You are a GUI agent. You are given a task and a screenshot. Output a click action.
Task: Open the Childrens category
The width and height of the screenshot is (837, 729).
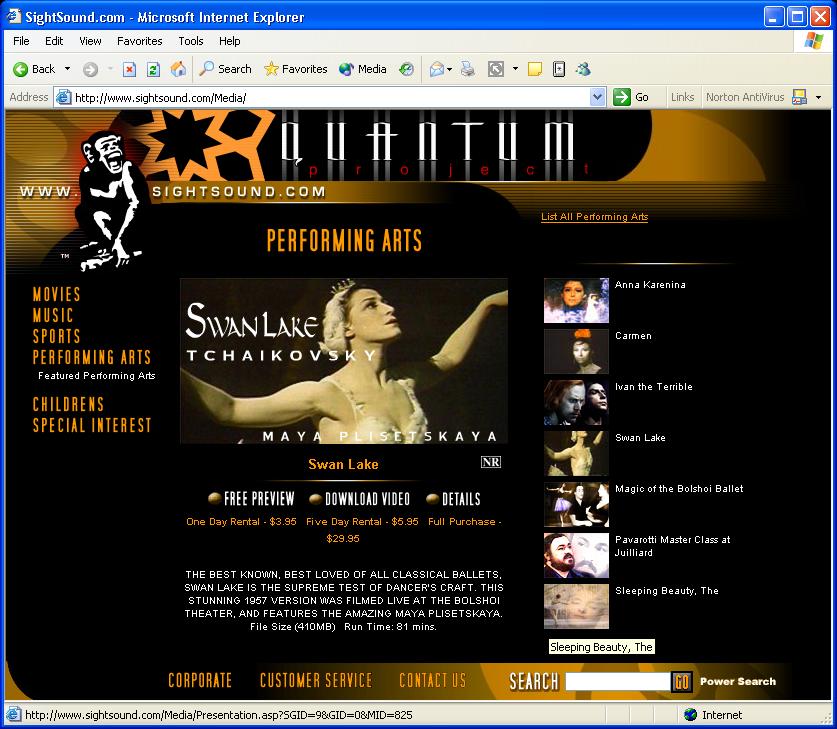68,404
